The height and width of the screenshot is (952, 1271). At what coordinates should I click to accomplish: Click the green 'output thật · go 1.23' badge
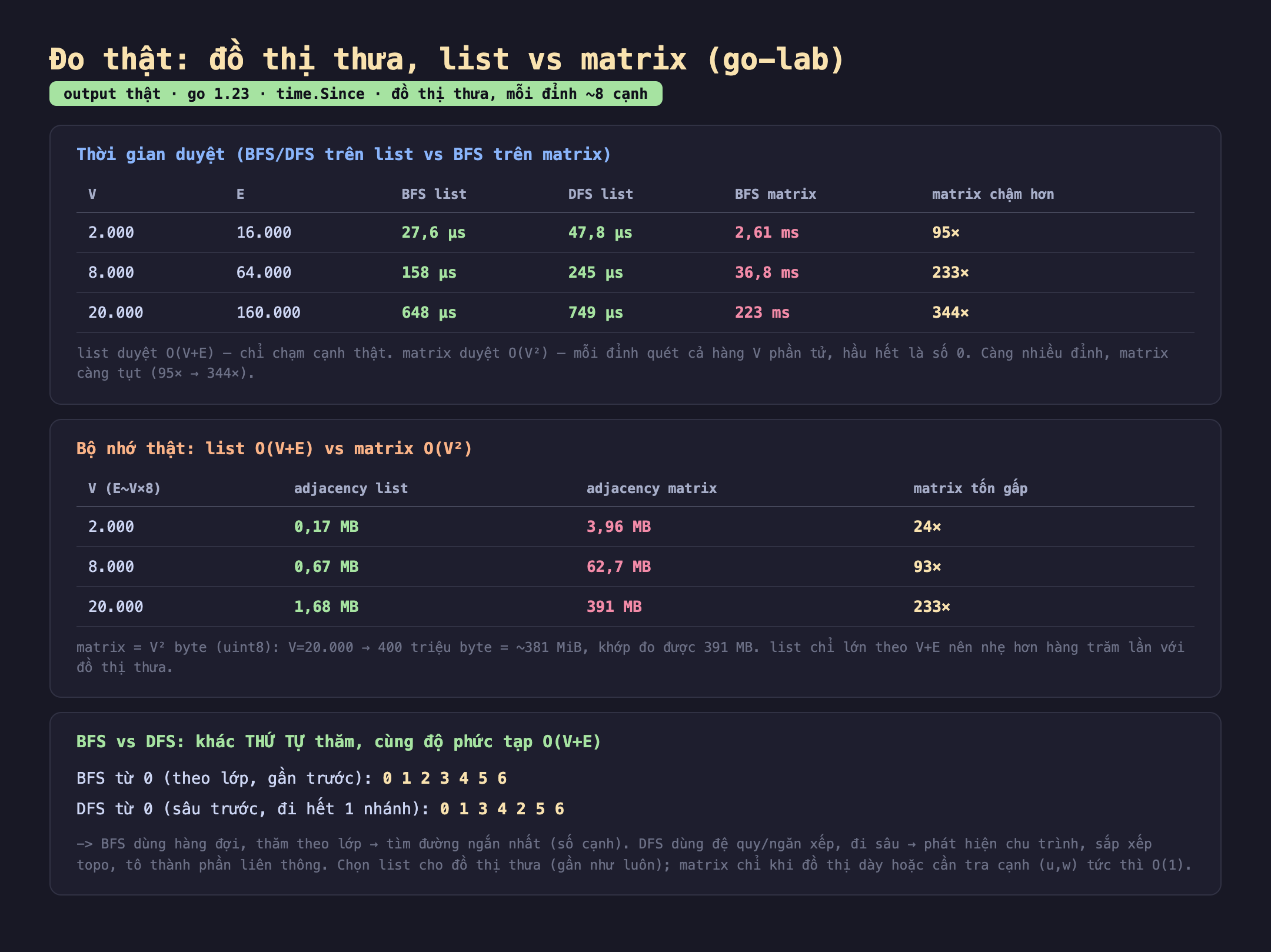pyautogui.click(x=355, y=94)
